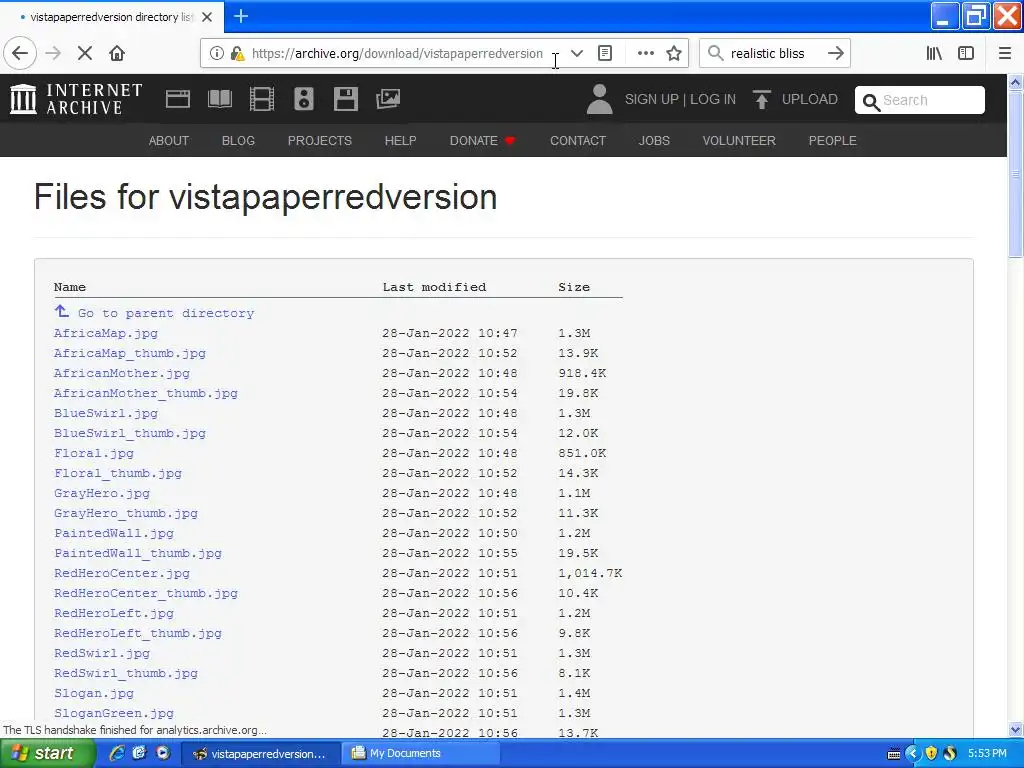Open page actions three-dot menu

tap(646, 54)
